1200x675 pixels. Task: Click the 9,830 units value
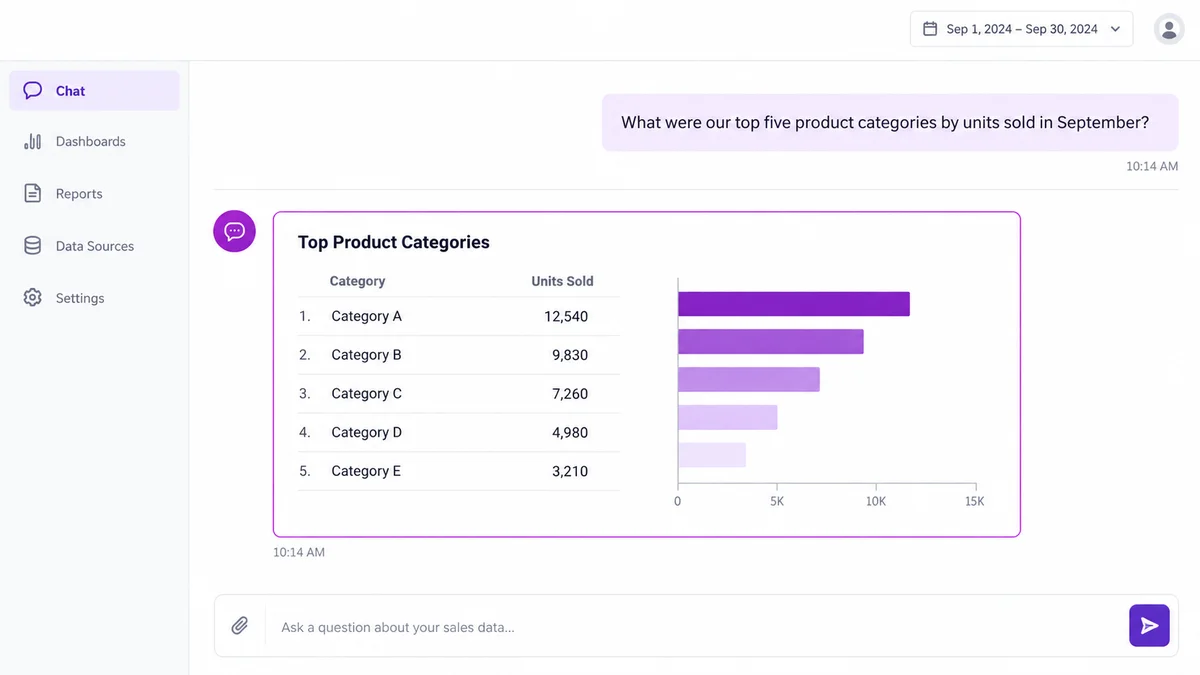click(x=570, y=355)
